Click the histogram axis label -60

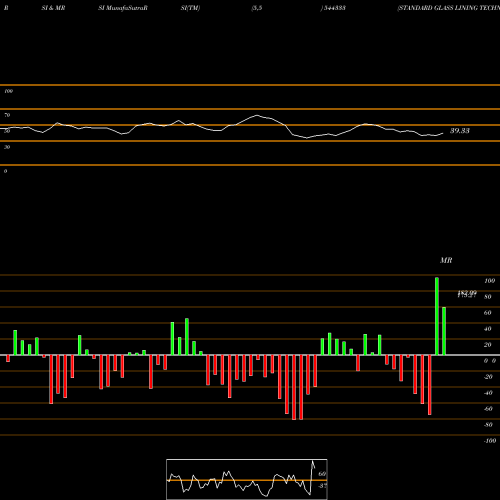pos(488,409)
